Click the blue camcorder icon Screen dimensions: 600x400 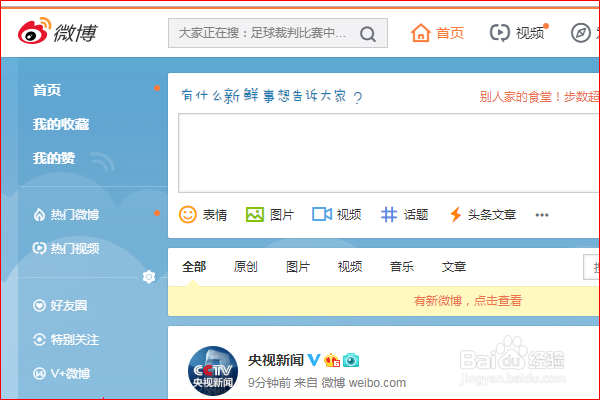322,214
